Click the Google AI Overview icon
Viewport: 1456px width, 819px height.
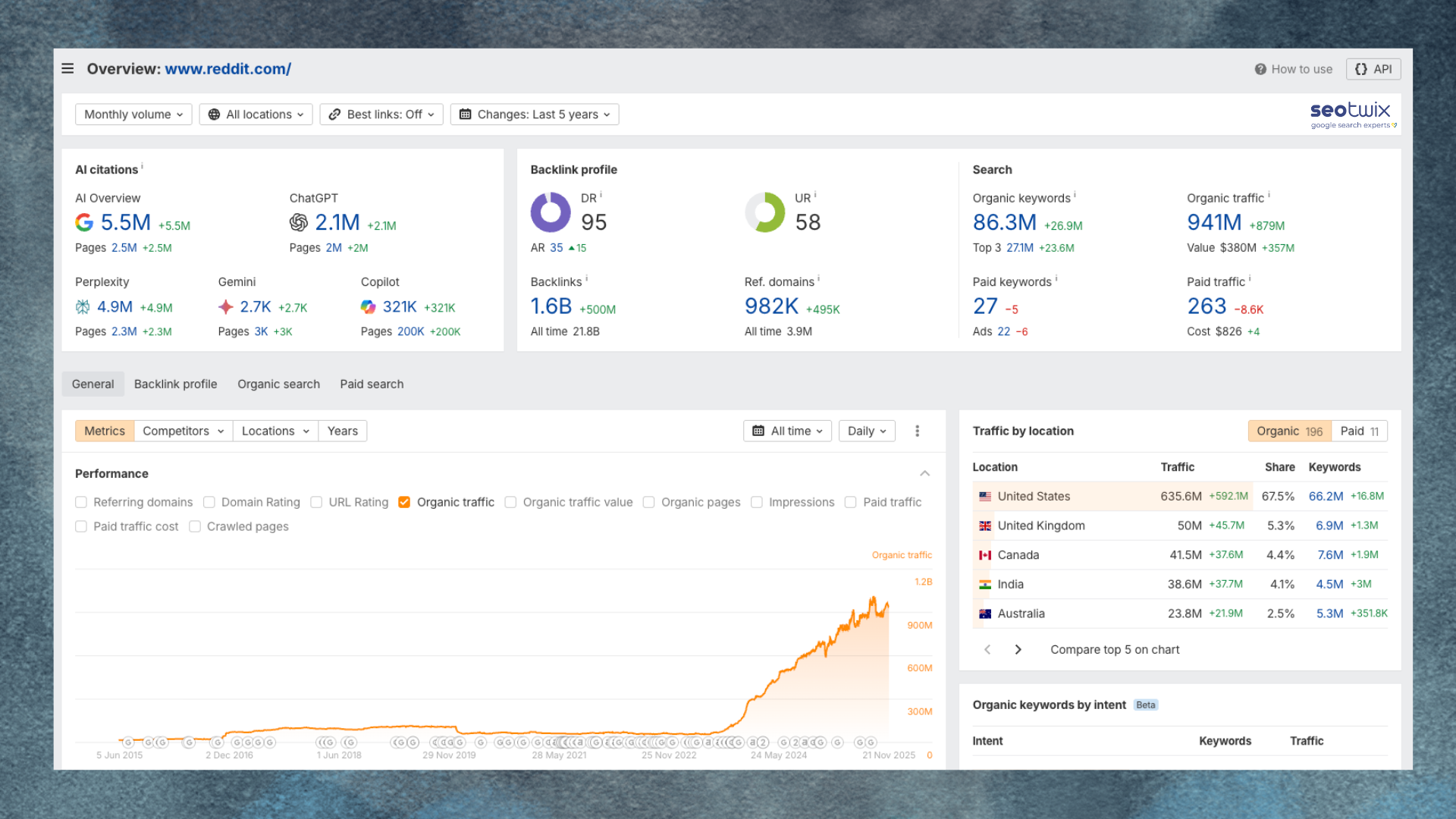84,222
